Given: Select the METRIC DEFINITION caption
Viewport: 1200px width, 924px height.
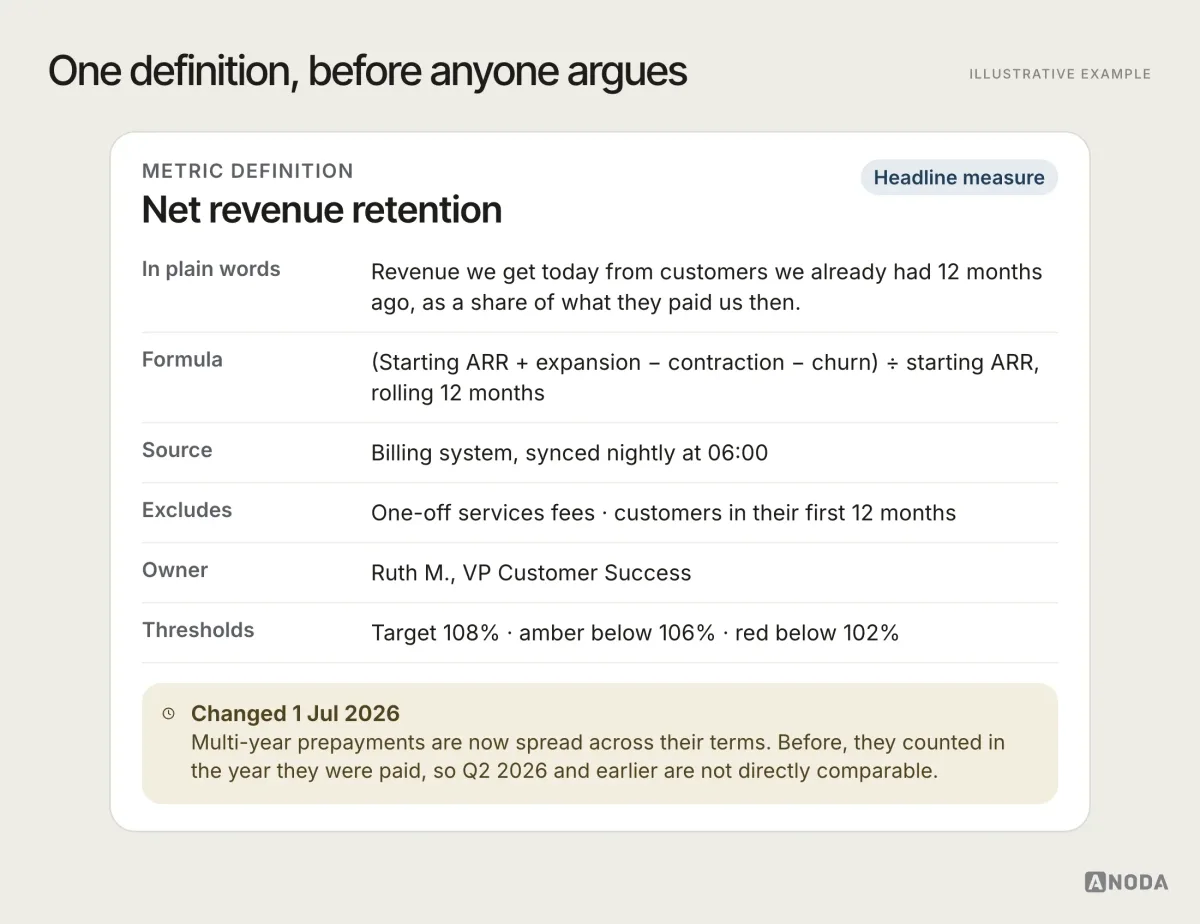Looking at the screenshot, I should (x=248, y=171).
